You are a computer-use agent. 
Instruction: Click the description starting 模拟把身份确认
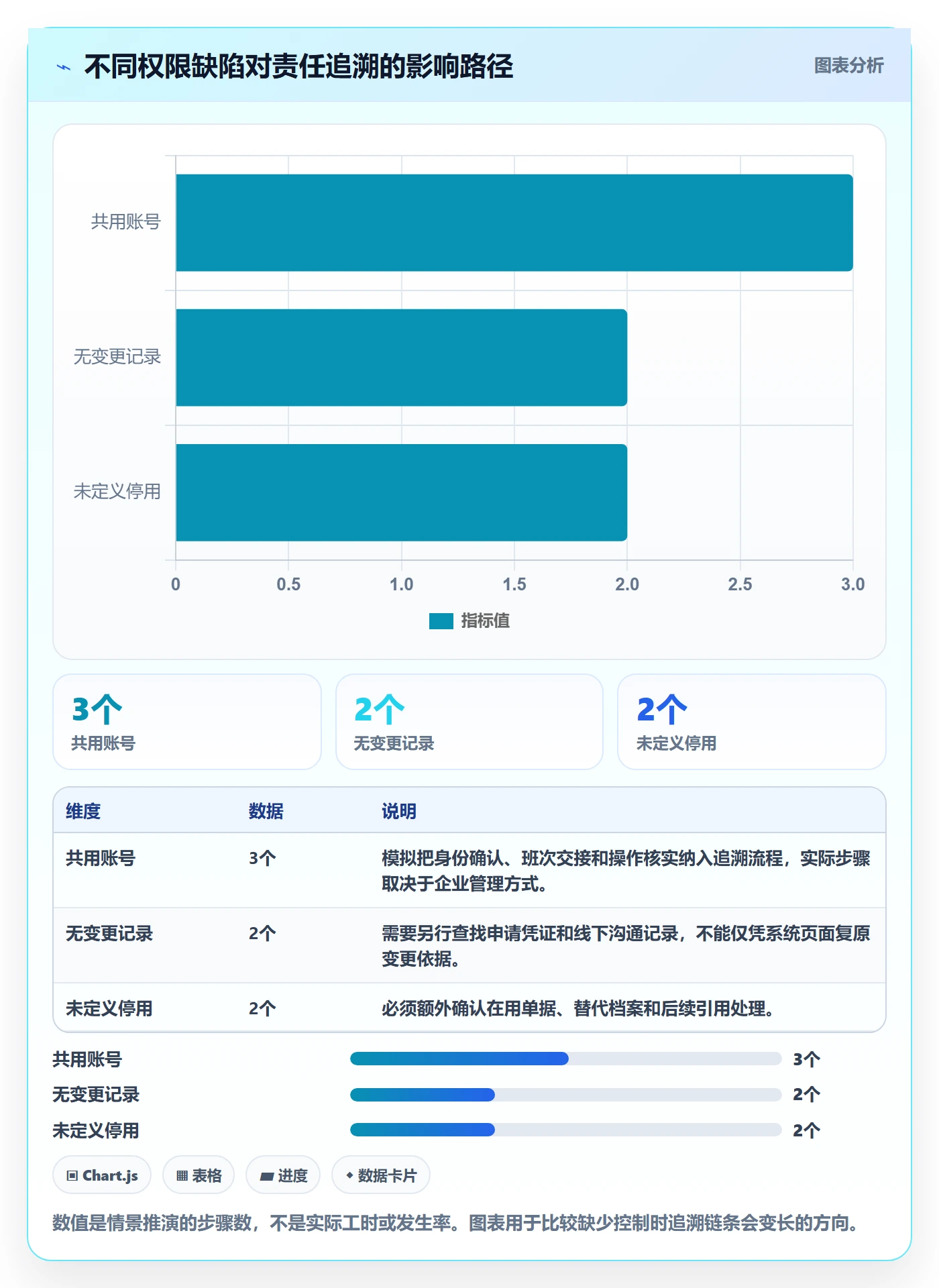click(x=626, y=871)
